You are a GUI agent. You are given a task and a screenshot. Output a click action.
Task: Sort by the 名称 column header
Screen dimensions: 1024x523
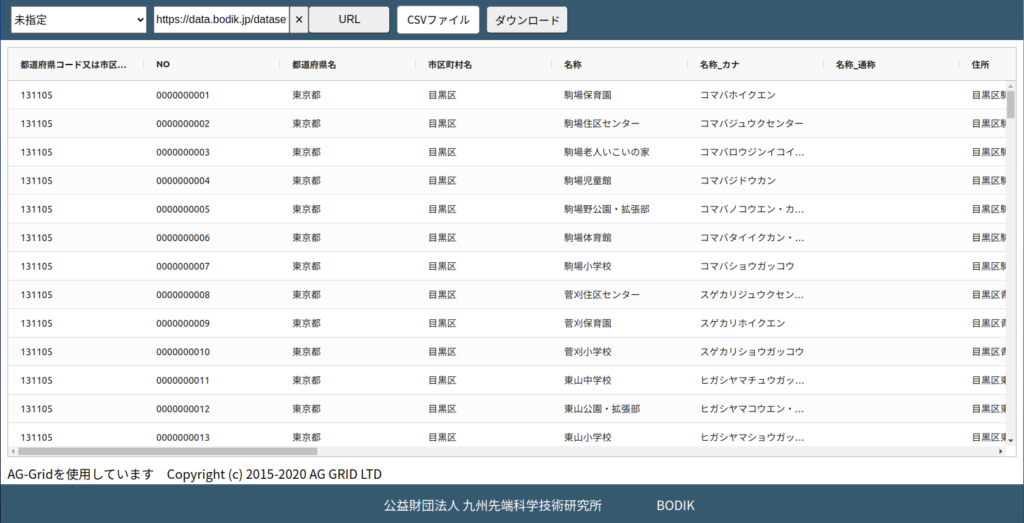[x=573, y=65]
